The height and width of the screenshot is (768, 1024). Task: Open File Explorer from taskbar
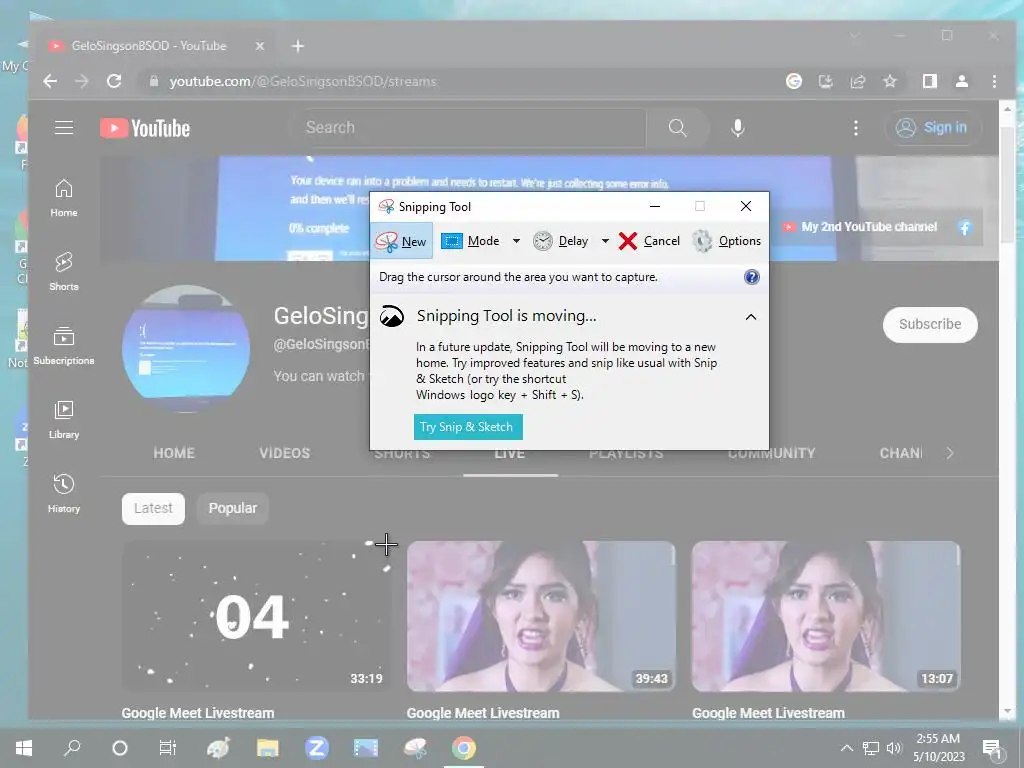(x=268, y=748)
